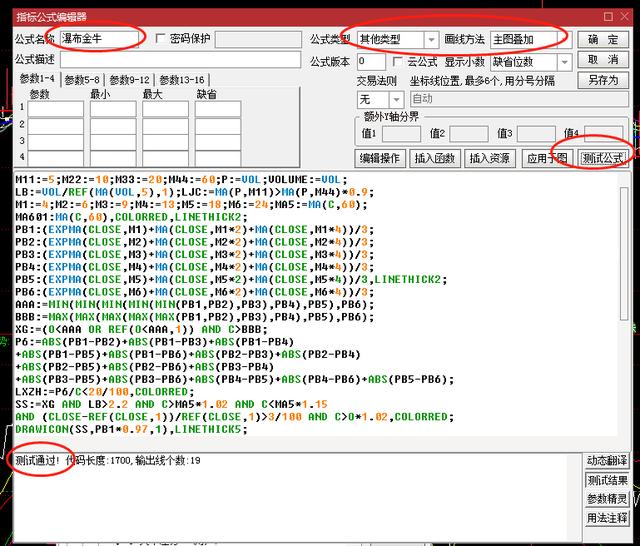640x546 pixels.
Task: Click row 2 最大 field
Action: (165, 126)
